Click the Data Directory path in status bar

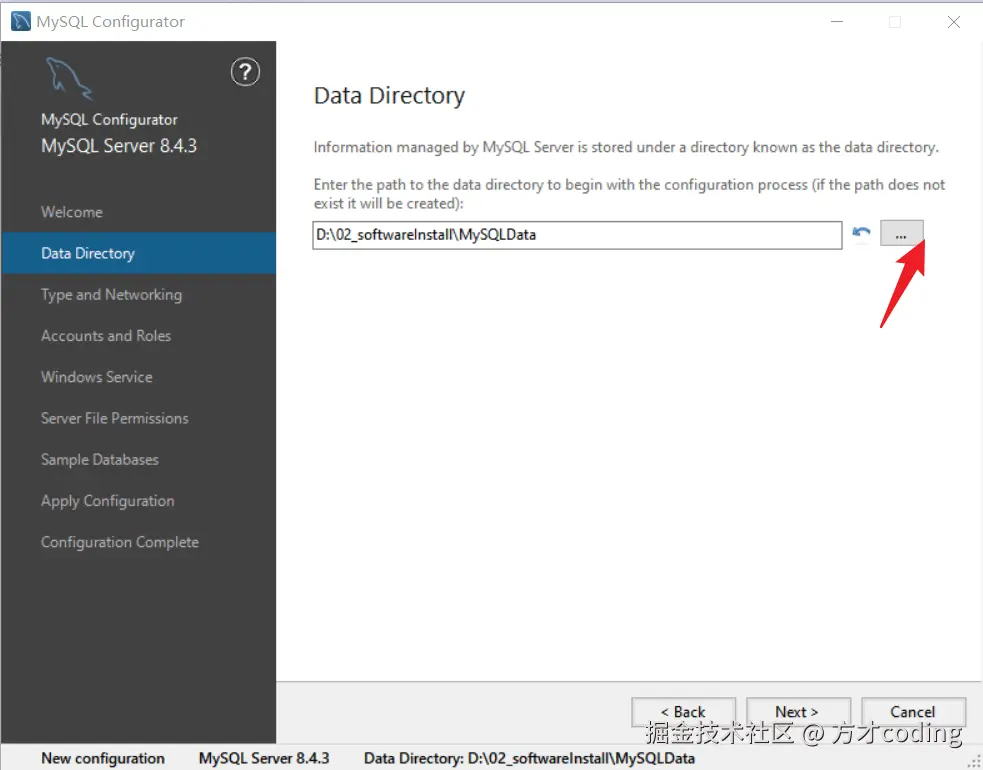(x=529, y=758)
